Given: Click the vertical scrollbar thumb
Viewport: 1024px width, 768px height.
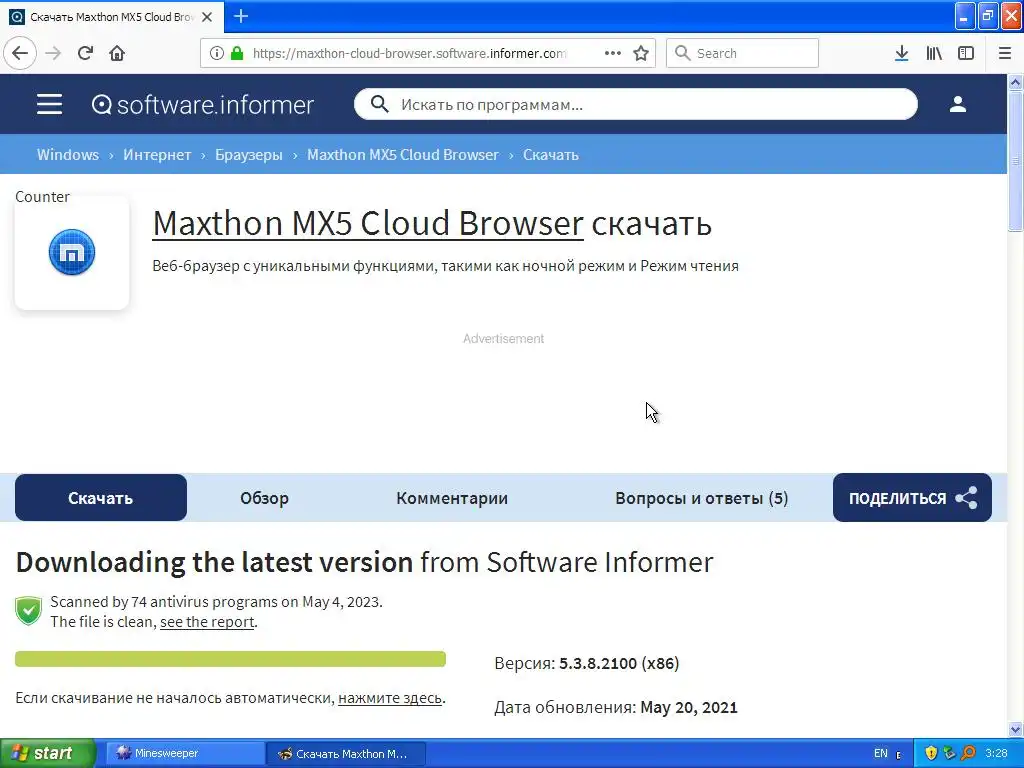Looking at the screenshot, I should (x=1016, y=161).
